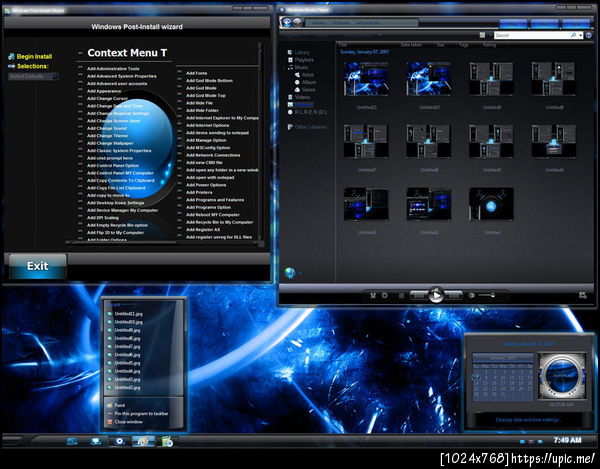Open the Select Defaults dropdown
This screenshot has height=469, width=600.
pos(33,76)
